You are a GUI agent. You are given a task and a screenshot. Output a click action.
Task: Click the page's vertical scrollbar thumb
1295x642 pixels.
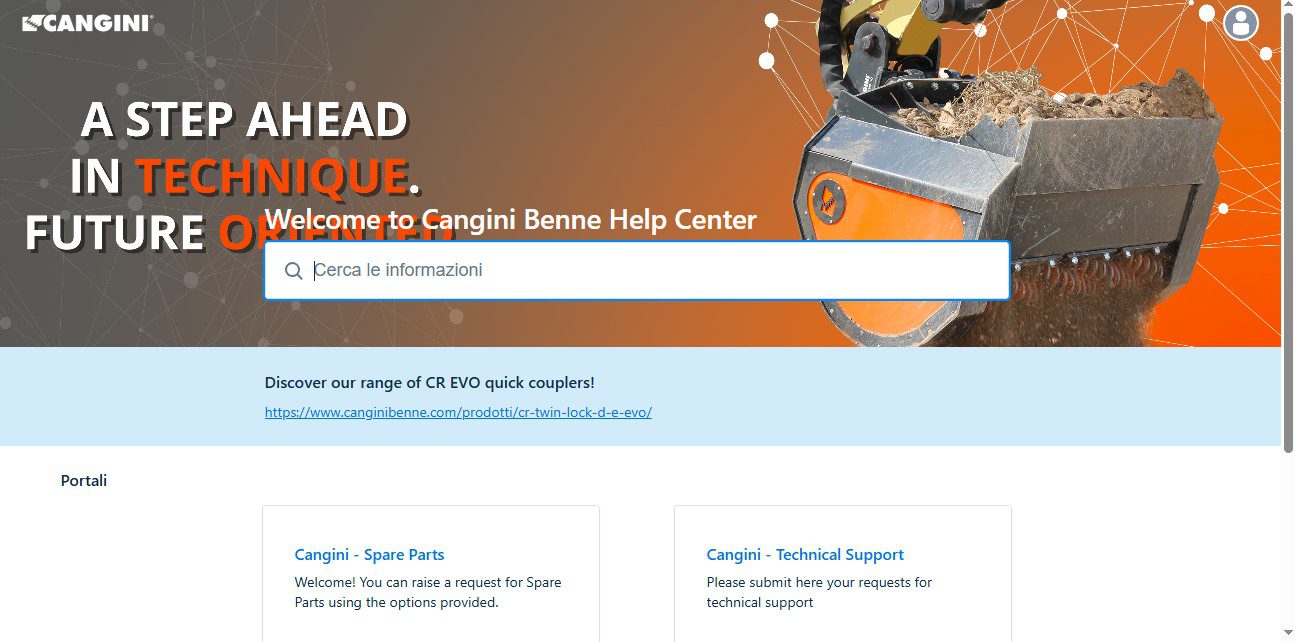click(x=1288, y=234)
